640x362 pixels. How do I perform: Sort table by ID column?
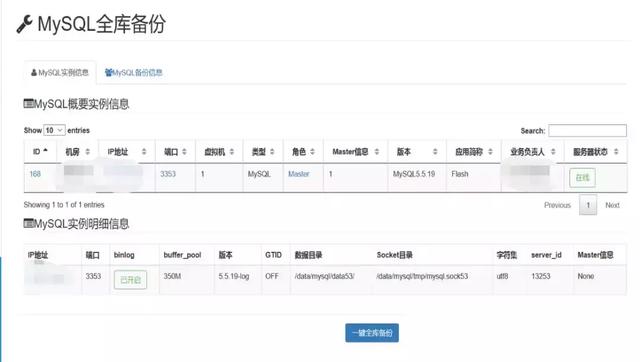40,152
